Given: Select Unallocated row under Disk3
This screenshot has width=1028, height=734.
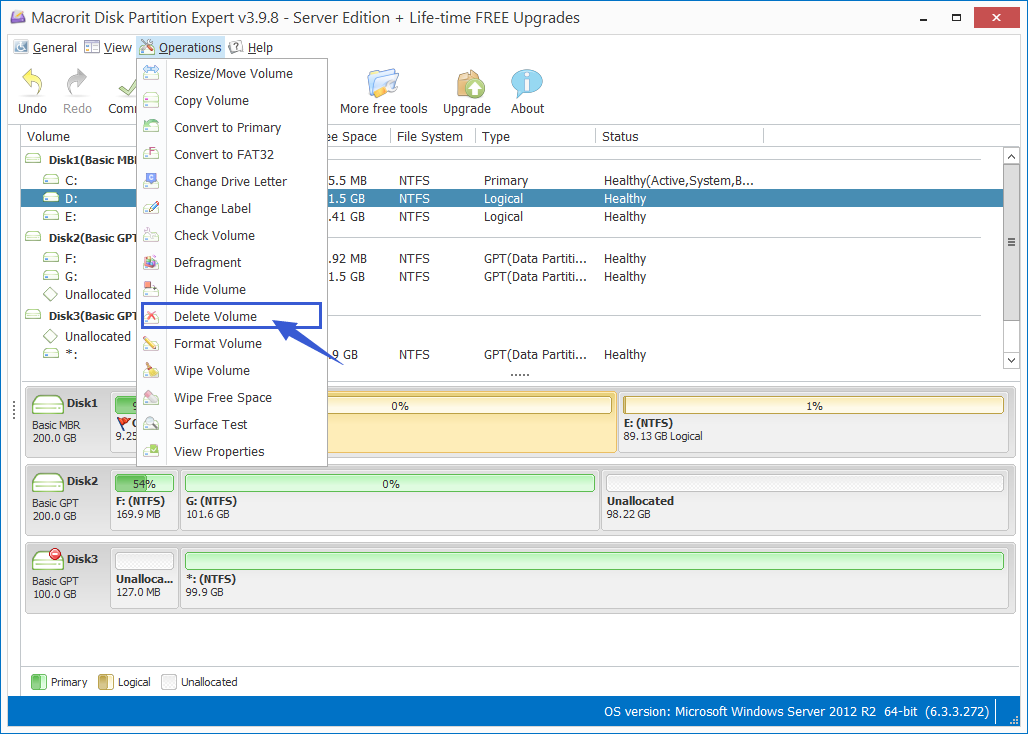Looking at the screenshot, I should 512,336.
